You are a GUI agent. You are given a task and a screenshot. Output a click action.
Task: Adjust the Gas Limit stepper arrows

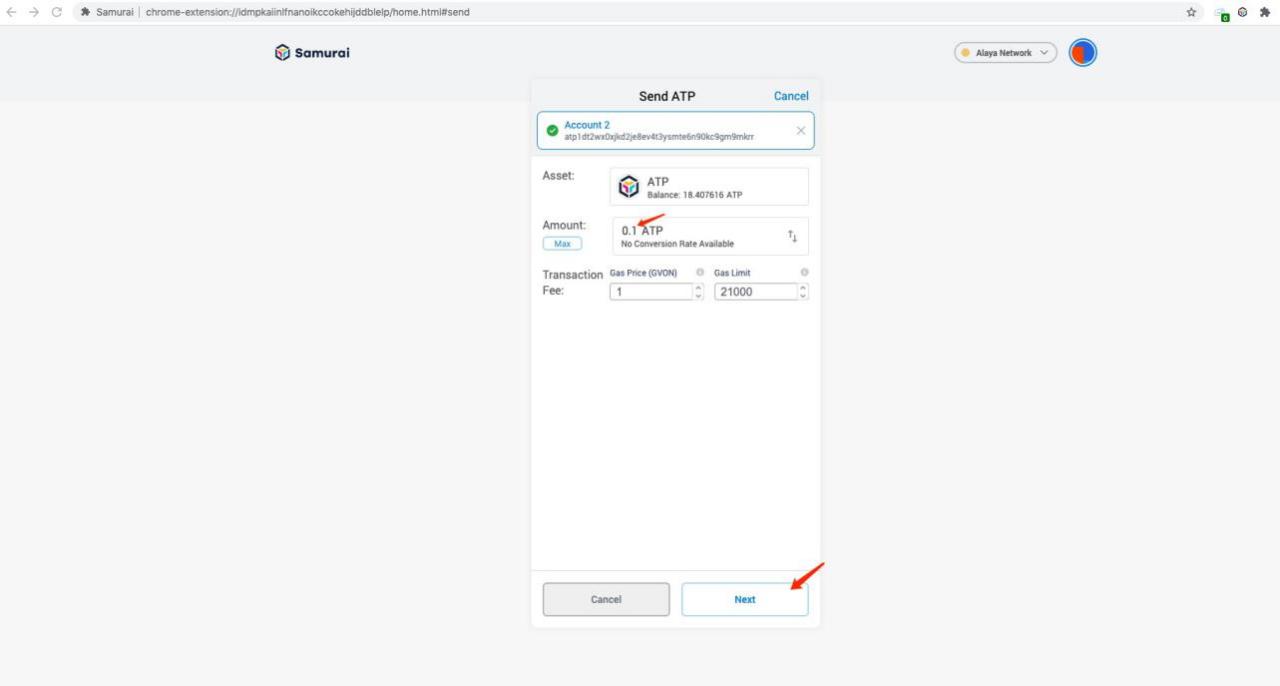pyautogui.click(x=803, y=292)
